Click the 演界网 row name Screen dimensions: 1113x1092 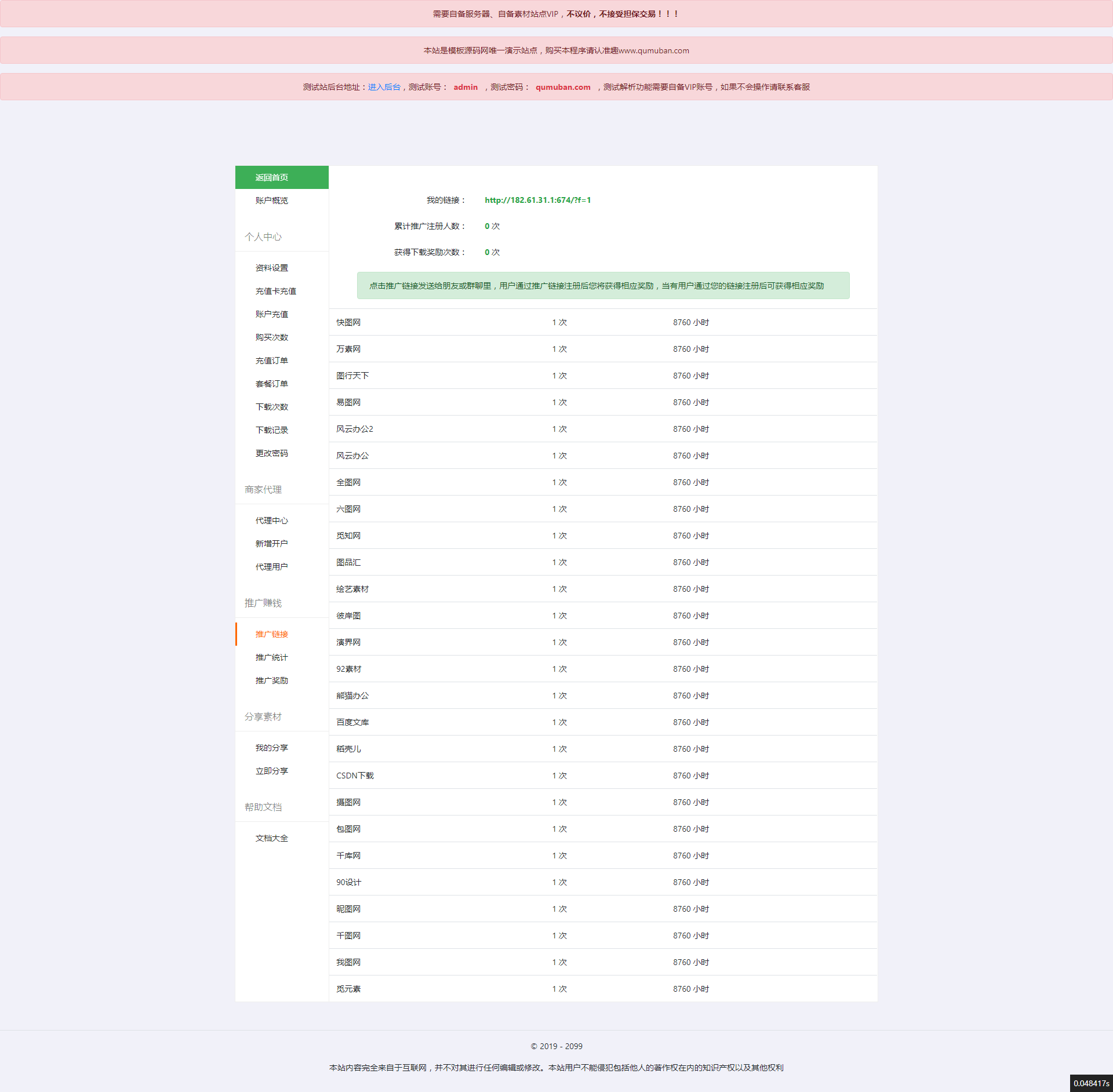click(348, 642)
